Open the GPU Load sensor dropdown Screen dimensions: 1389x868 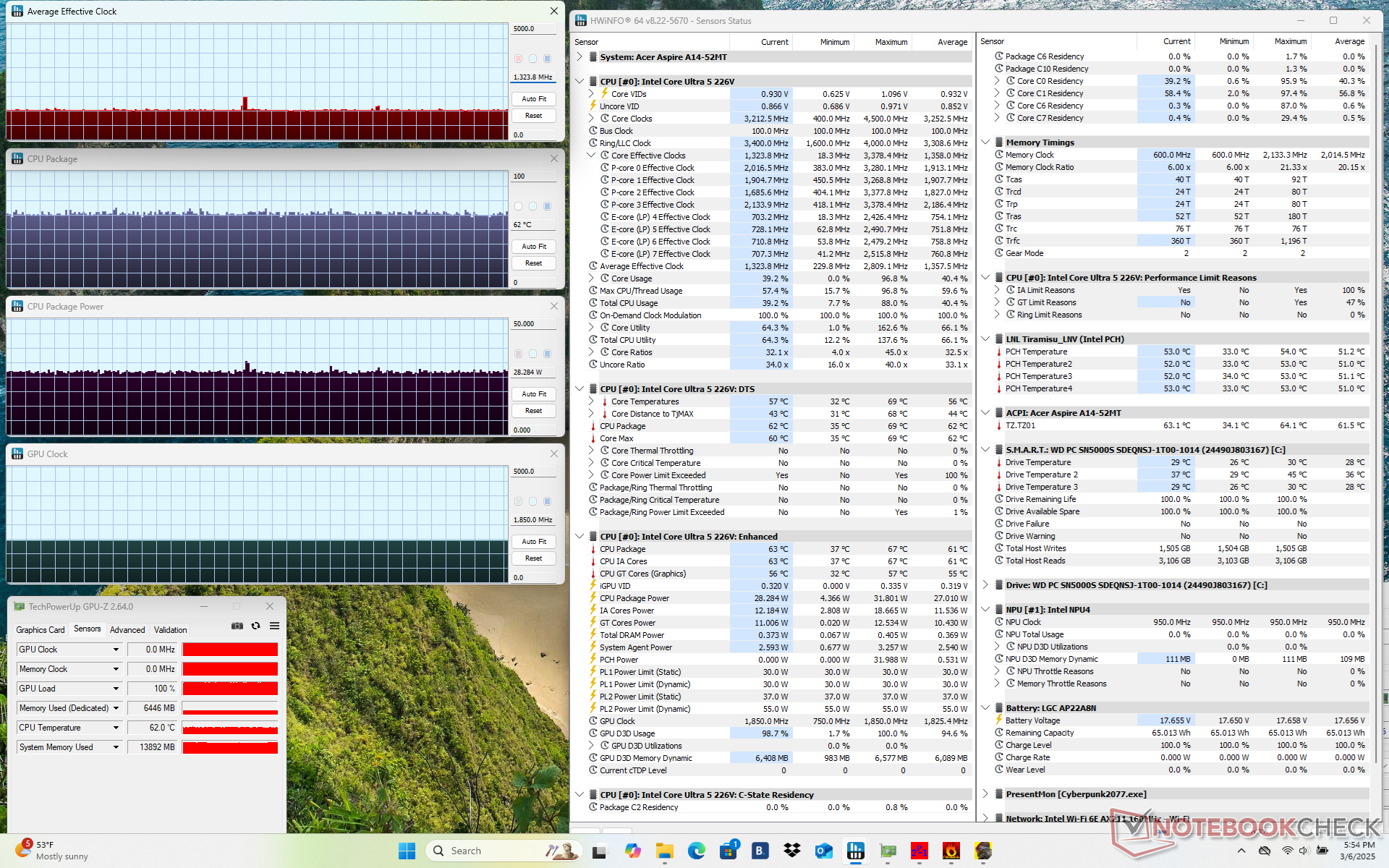click(x=116, y=689)
